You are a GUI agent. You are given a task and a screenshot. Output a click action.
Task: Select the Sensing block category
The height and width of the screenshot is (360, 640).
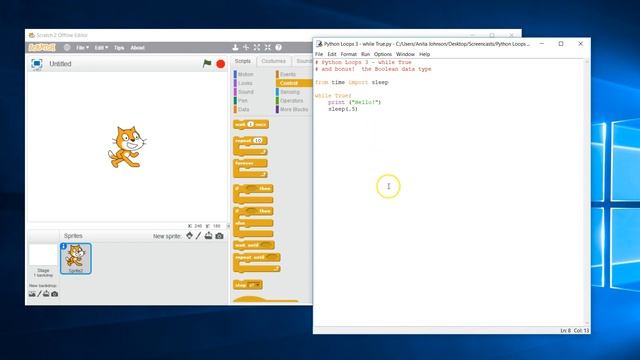[x=290, y=92]
